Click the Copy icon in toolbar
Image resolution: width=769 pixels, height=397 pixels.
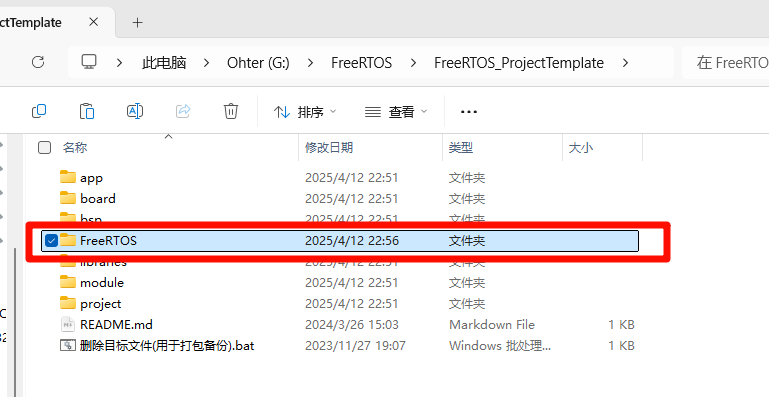coord(39,111)
